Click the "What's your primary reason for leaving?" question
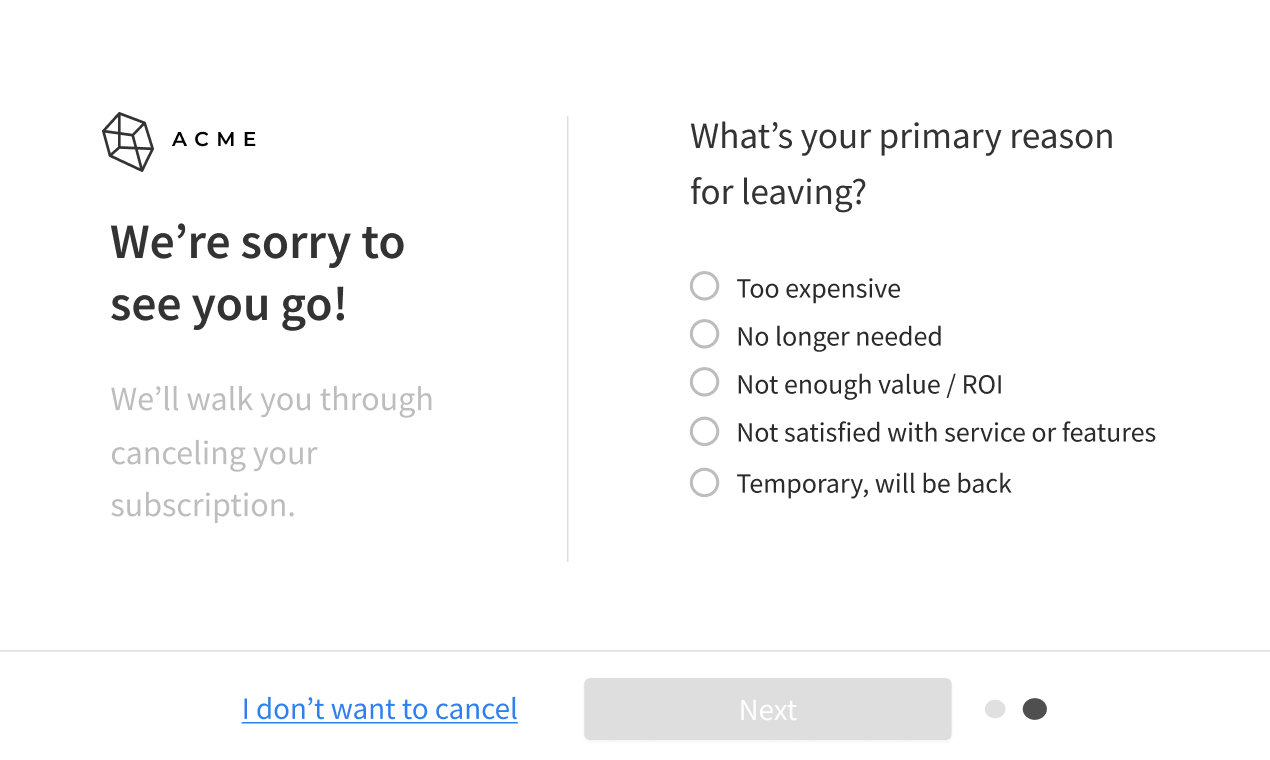Screen dimensions: 1270x760 click(901, 163)
